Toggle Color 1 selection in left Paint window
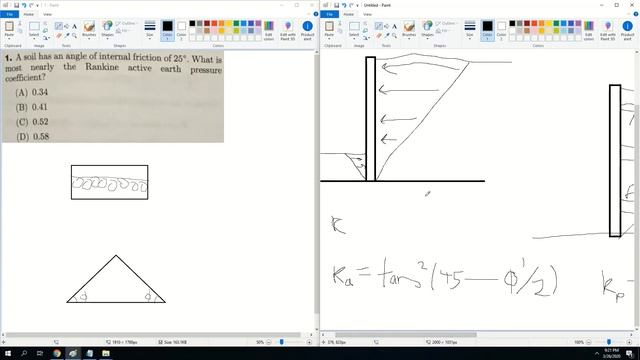Viewport: 640px width, 360px height. (167, 30)
